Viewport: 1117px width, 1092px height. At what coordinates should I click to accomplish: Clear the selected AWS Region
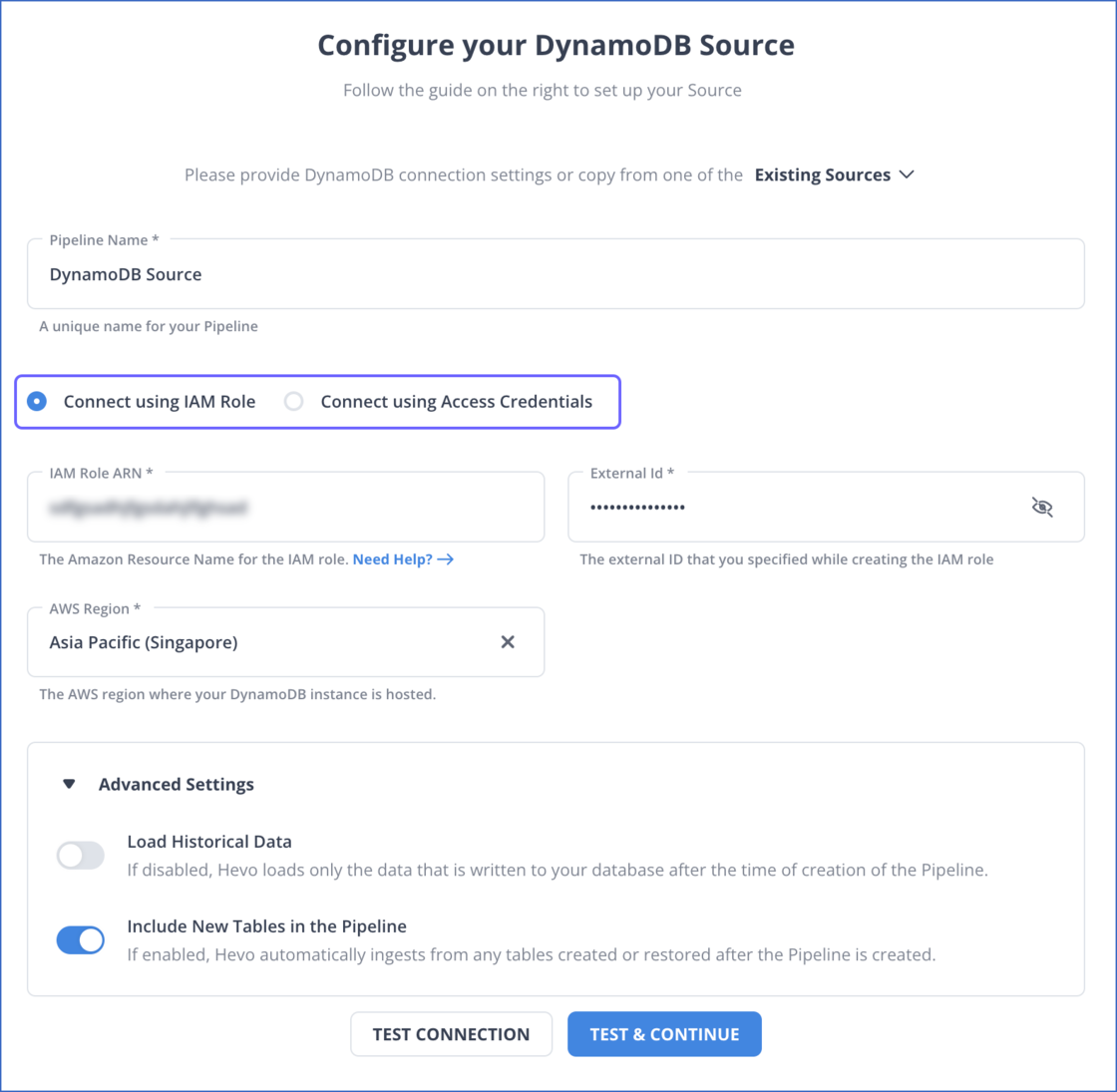click(508, 642)
